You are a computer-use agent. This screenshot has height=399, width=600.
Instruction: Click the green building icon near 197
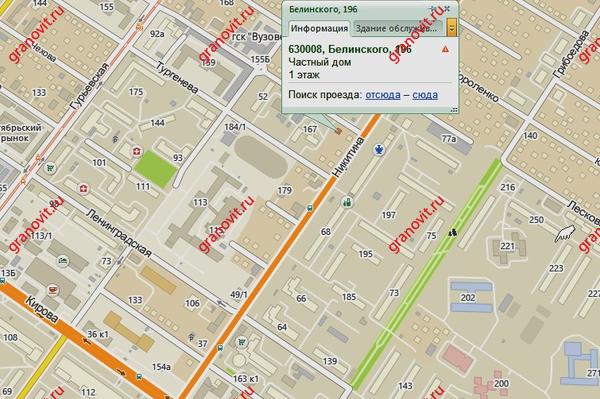click(x=347, y=202)
